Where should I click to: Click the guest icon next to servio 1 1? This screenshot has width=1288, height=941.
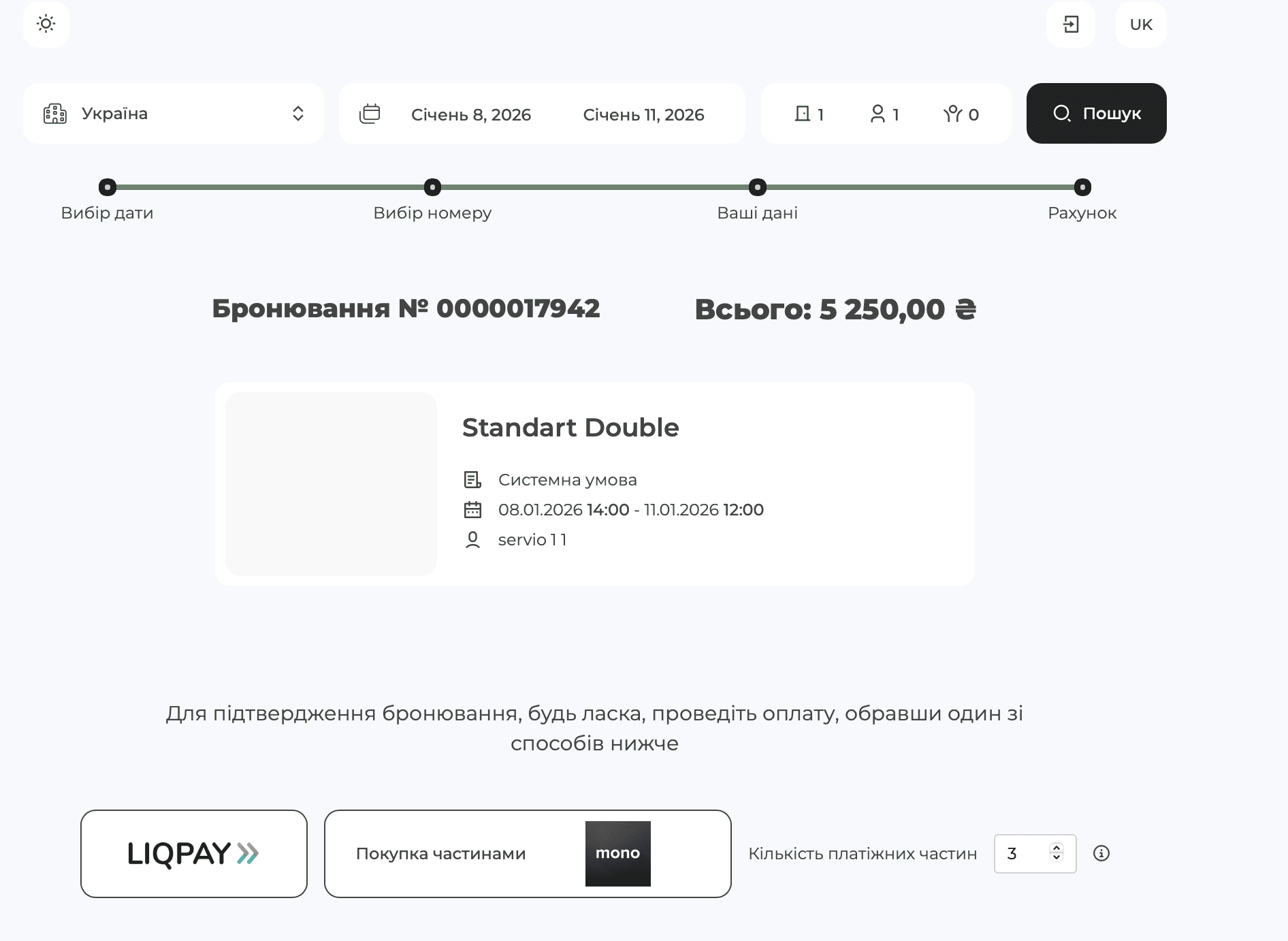coord(472,540)
